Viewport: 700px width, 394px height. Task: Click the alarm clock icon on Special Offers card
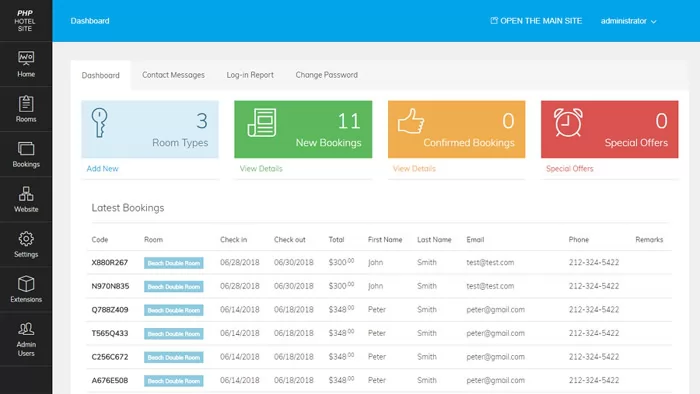568,122
